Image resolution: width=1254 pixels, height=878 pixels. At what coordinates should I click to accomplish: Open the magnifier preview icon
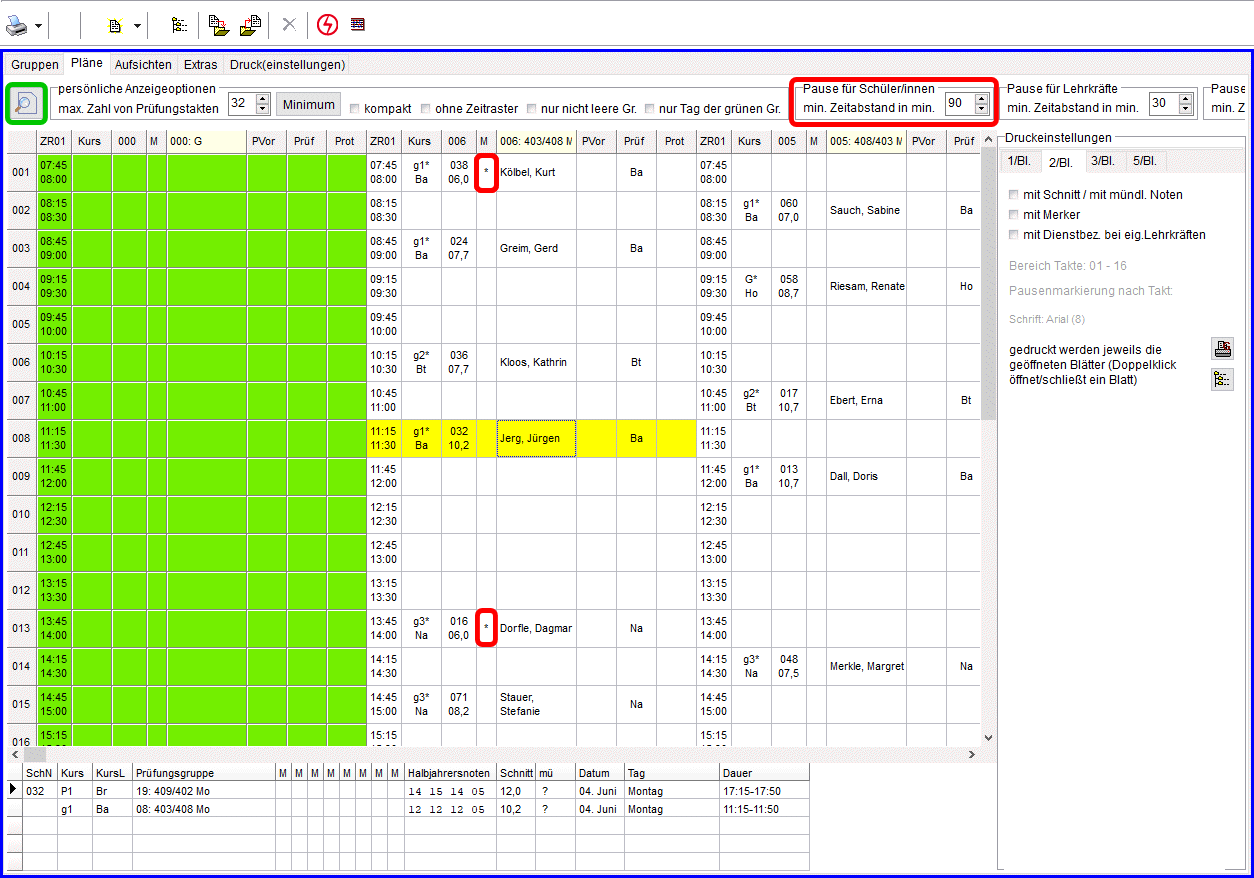tap(25, 102)
